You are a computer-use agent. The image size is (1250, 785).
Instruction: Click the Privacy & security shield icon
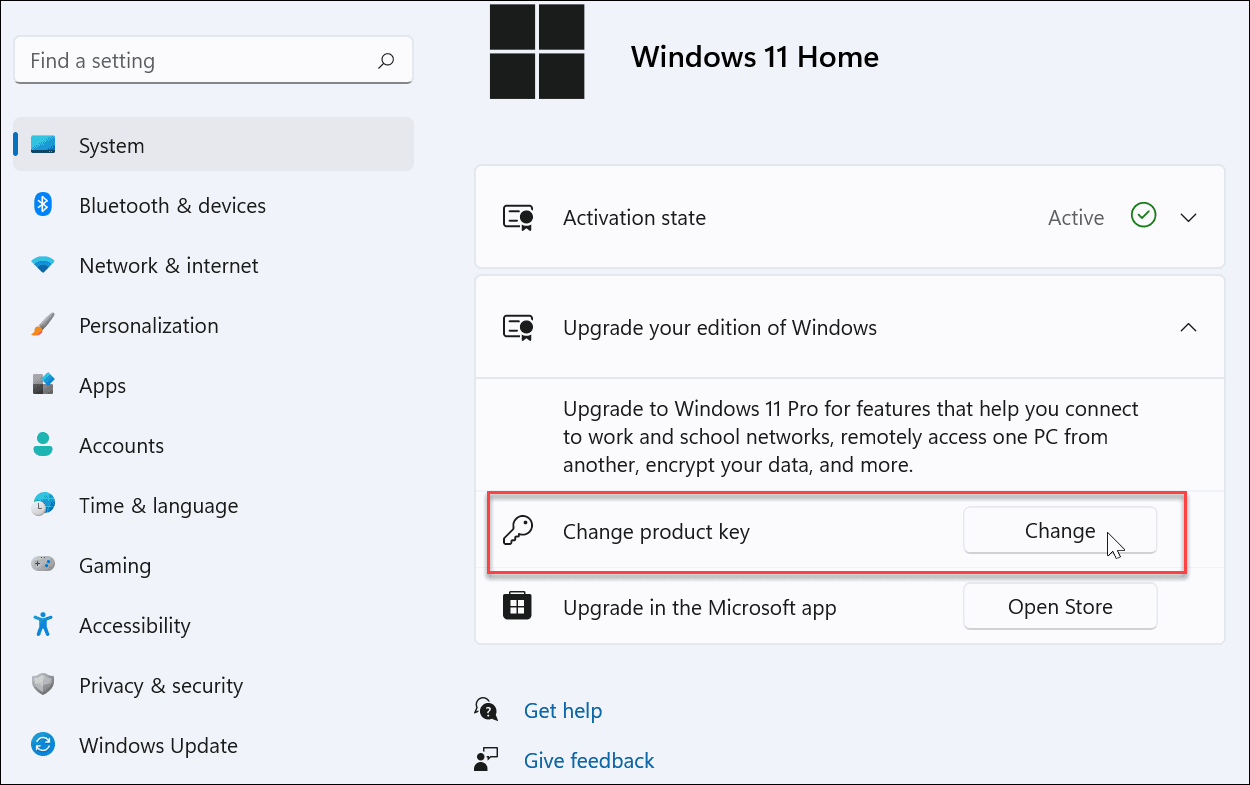point(43,685)
